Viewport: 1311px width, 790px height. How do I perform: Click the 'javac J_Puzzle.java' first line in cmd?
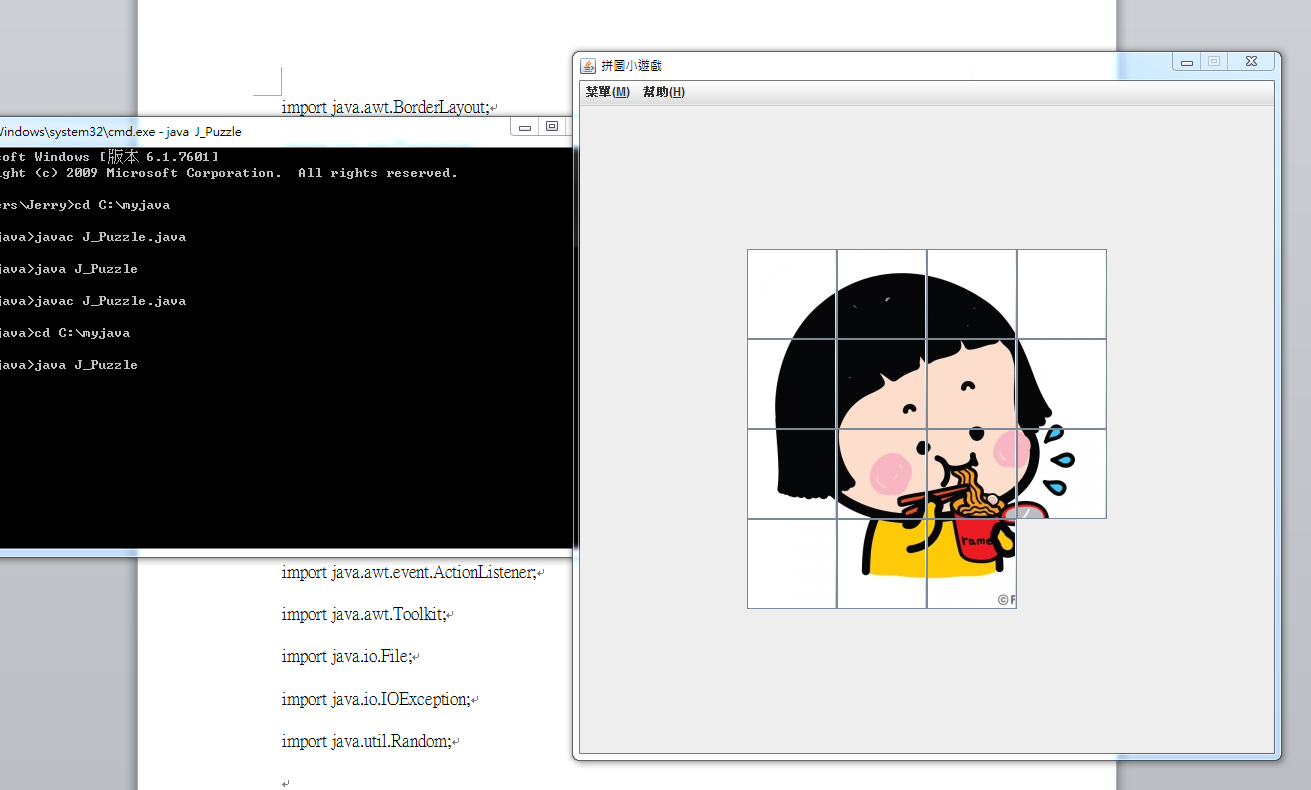(x=110, y=237)
